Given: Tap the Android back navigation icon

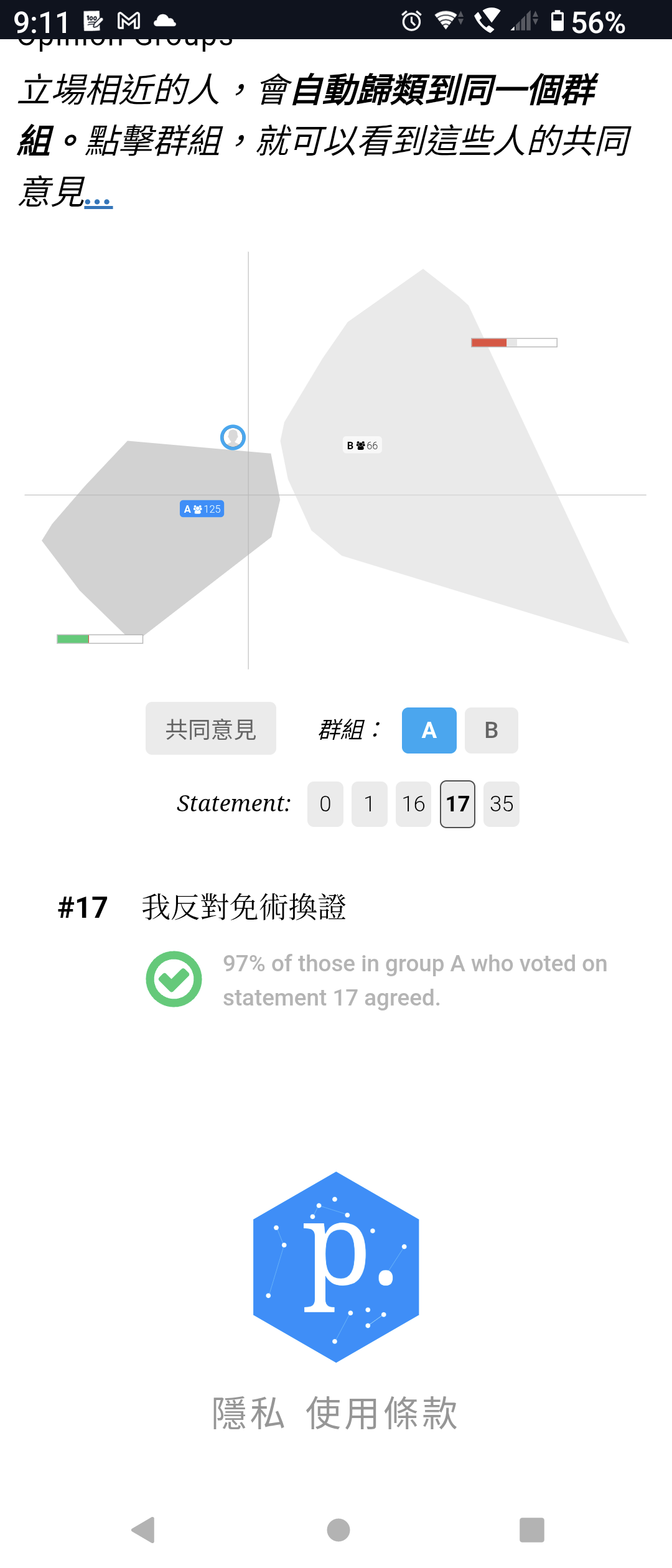Looking at the screenshot, I should (x=143, y=1529).
